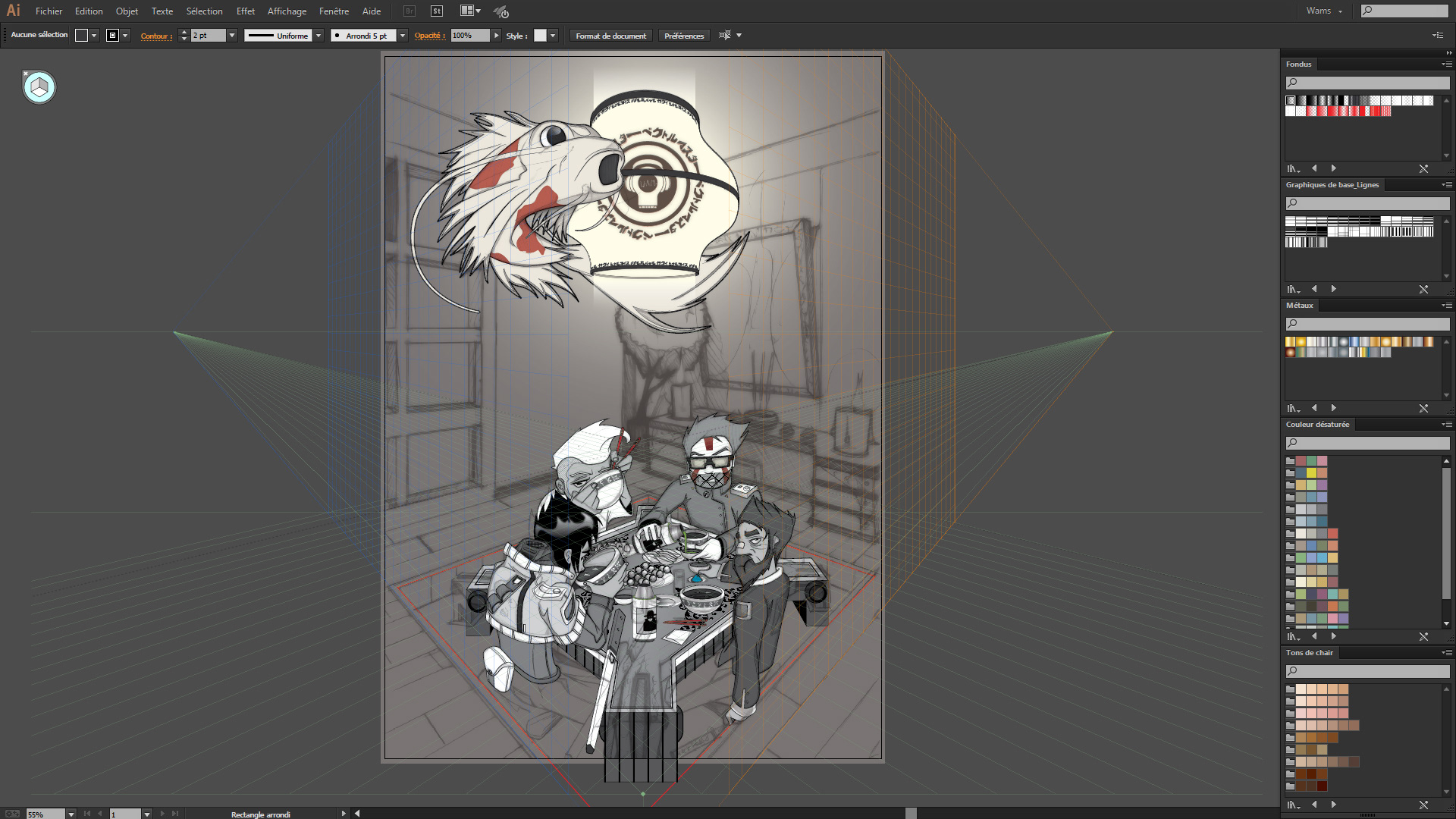Go to next swatch library in Métaux panel
The height and width of the screenshot is (819, 1456).
pyautogui.click(x=1333, y=408)
